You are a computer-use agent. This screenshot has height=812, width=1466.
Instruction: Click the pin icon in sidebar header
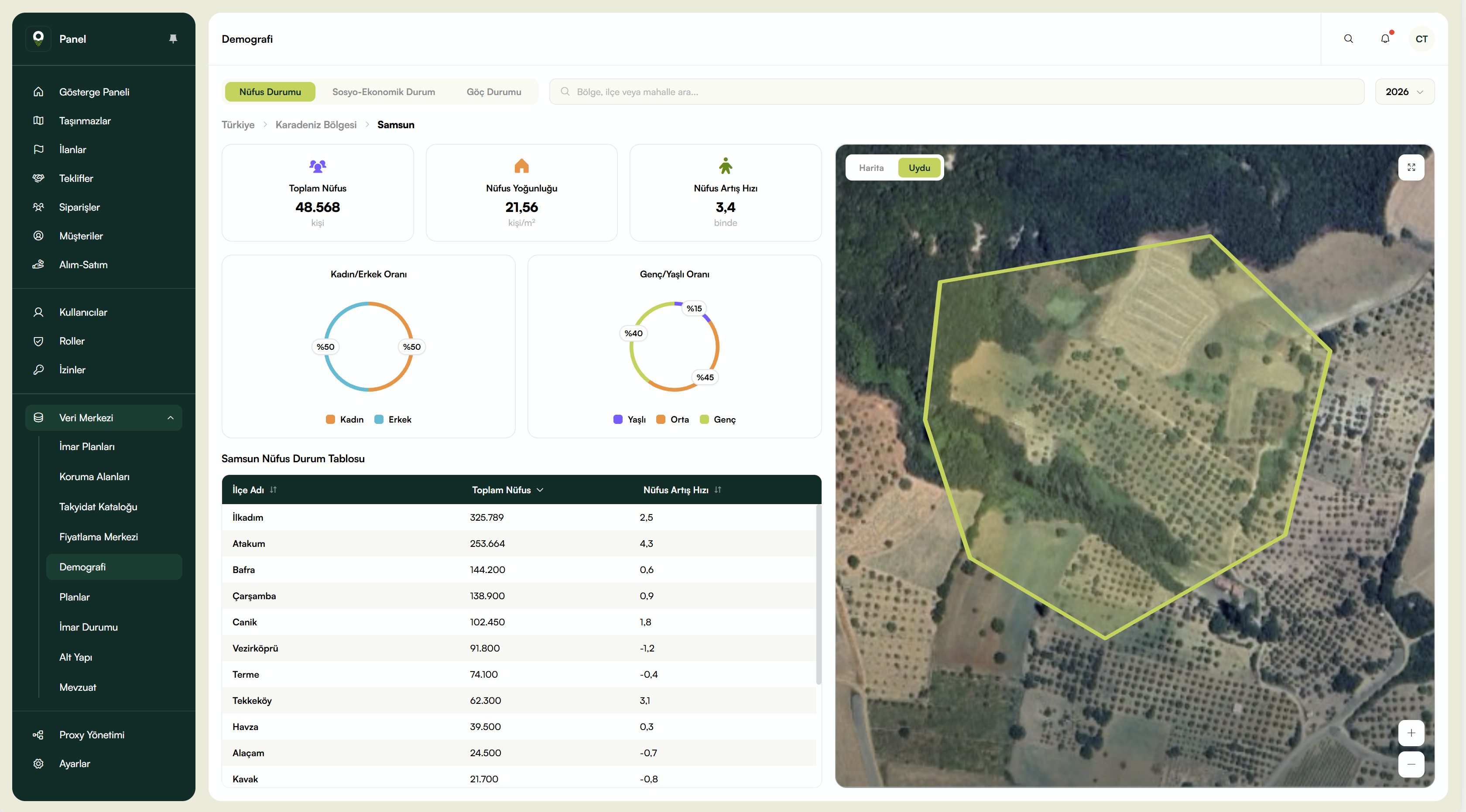click(x=173, y=39)
